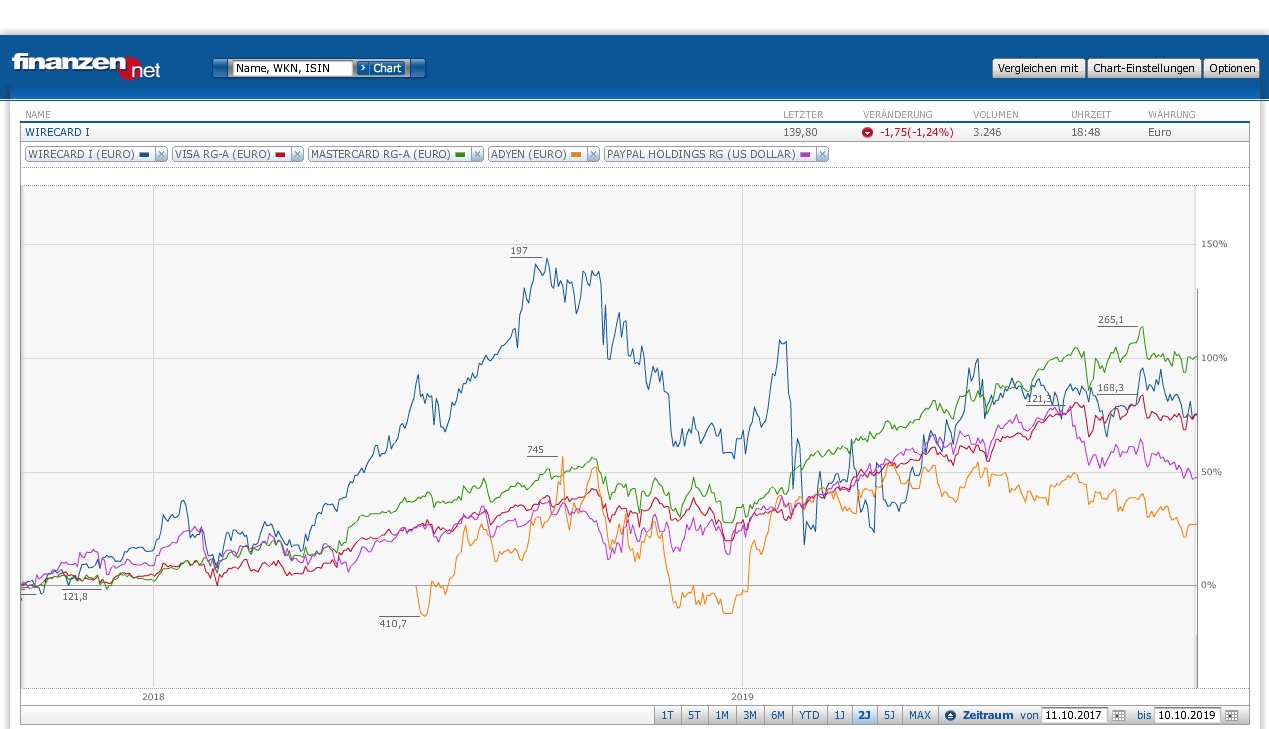Click the 265,1 price label on the chart
Image resolution: width=1269 pixels, height=729 pixels.
pos(1111,320)
